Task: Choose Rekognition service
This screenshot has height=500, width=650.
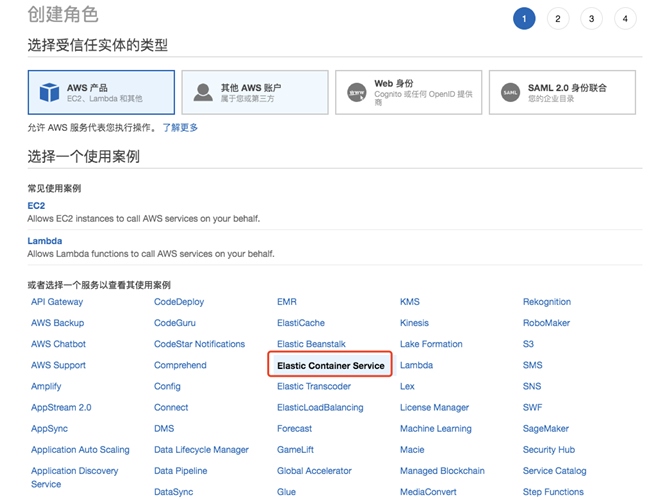Action: click(547, 302)
